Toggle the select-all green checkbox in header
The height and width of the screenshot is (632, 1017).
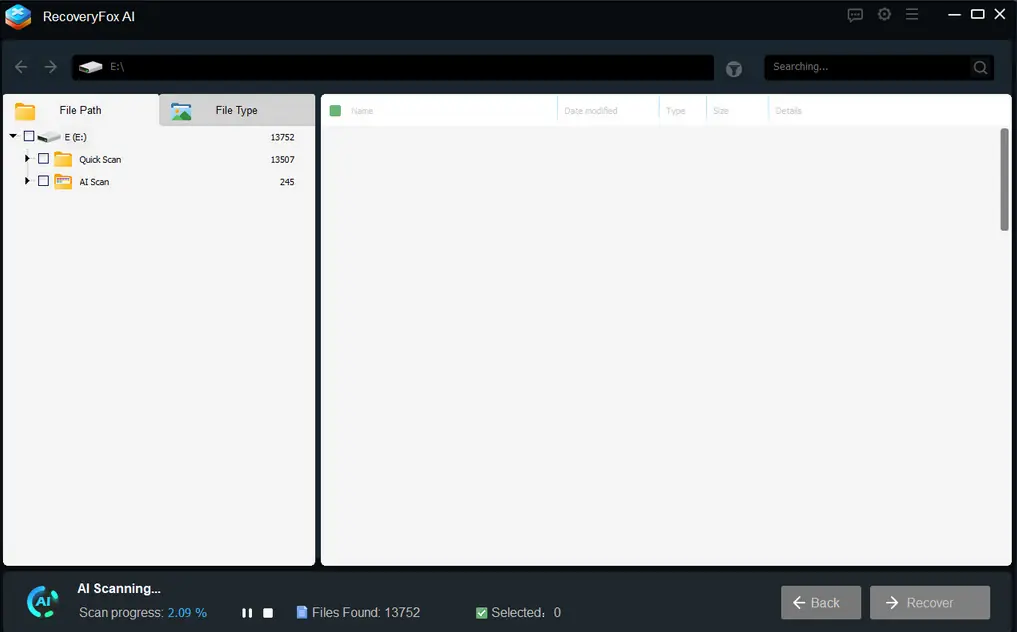click(x=335, y=110)
